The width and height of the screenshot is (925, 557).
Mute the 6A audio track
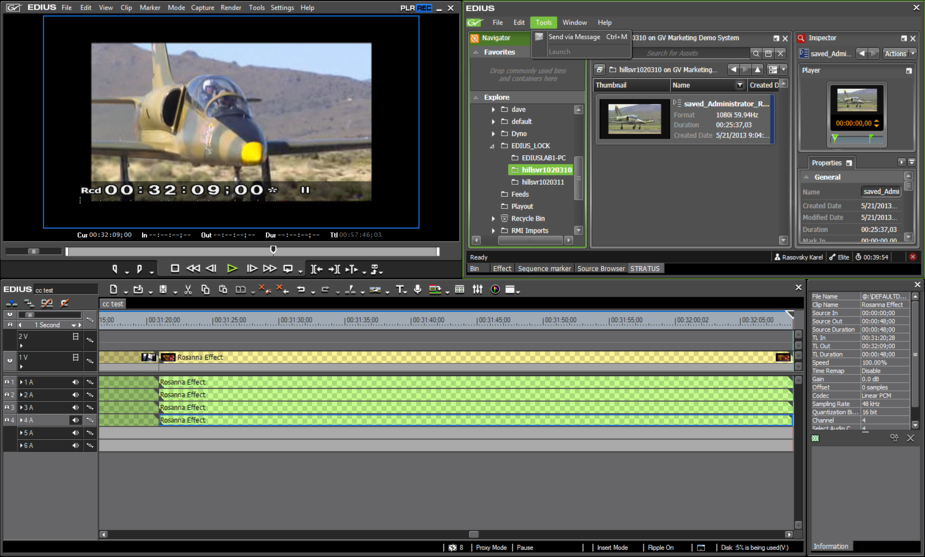click(x=76, y=445)
